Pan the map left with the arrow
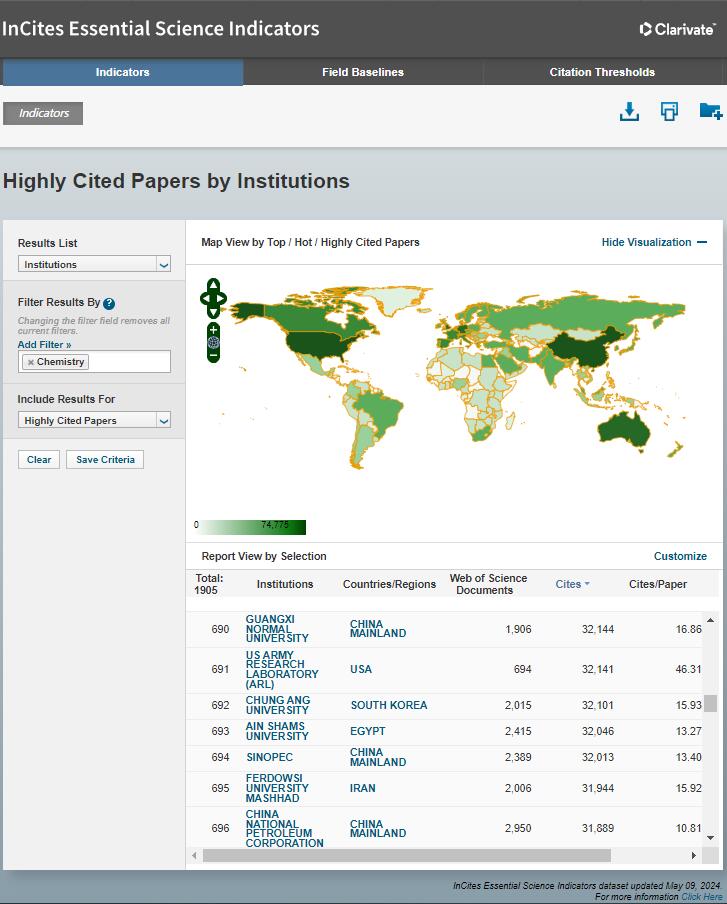Image resolution: width=727 pixels, height=904 pixels. coord(205,299)
